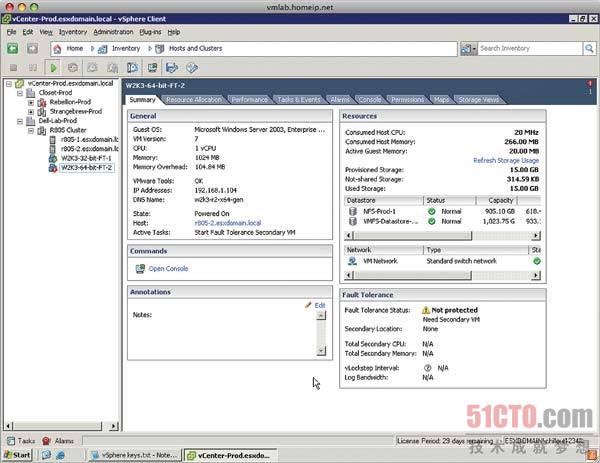Select W2K3-32-bit-FT-1 in inventory tree

click(x=86, y=158)
